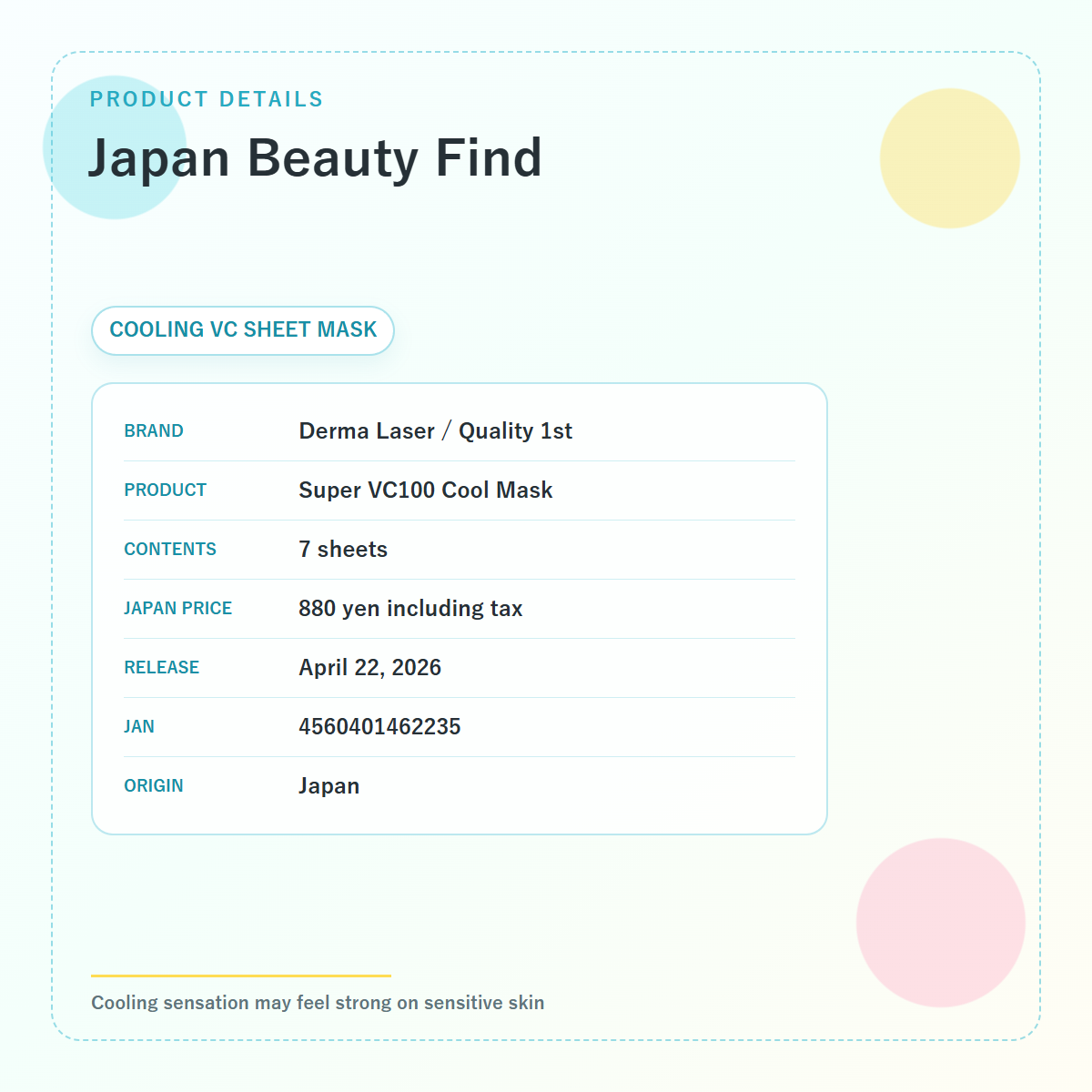The height and width of the screenshot is (1092, 1092).
Task: Click the JAPAN PRICE label
Action: 178,609
